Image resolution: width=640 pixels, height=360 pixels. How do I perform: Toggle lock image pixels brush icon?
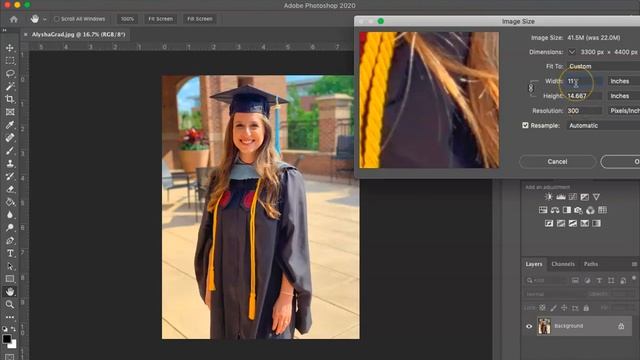click(553, 308)
